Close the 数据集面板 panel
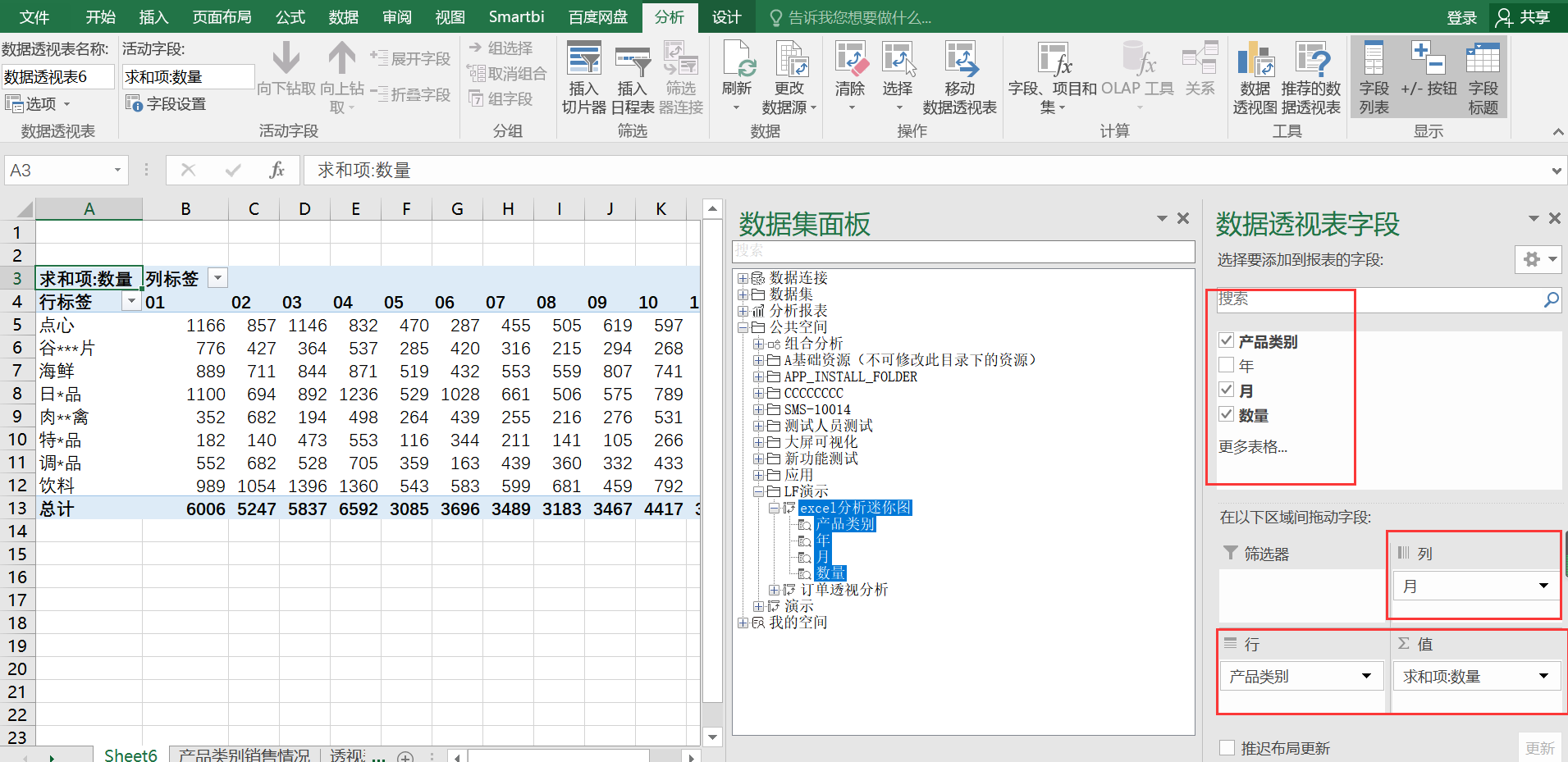Screen dimensions: 1568x762 point(1183,218)
